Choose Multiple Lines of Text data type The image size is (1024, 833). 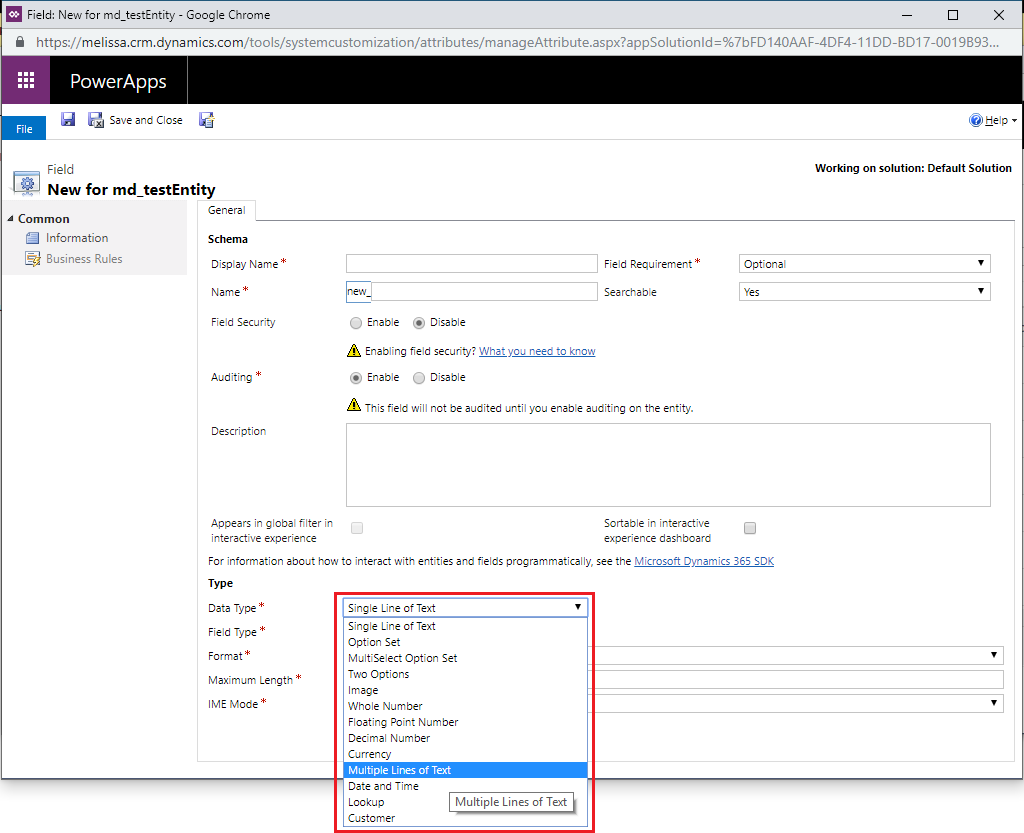pyautogui.click(x=466, y=770)
